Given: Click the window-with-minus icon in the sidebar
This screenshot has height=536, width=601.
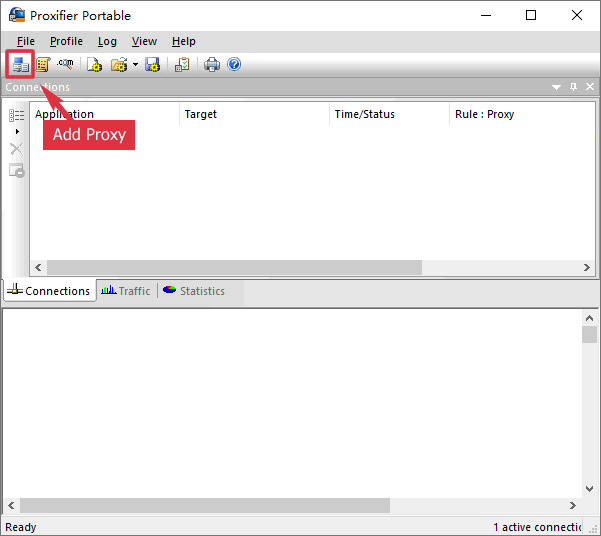Looking at the screenshot, I should pos(16,170).
